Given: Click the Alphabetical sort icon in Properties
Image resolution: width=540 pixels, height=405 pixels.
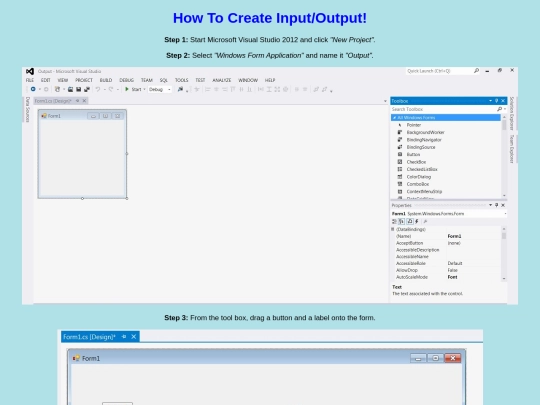Looking at the screenshot, I should 402,221.
